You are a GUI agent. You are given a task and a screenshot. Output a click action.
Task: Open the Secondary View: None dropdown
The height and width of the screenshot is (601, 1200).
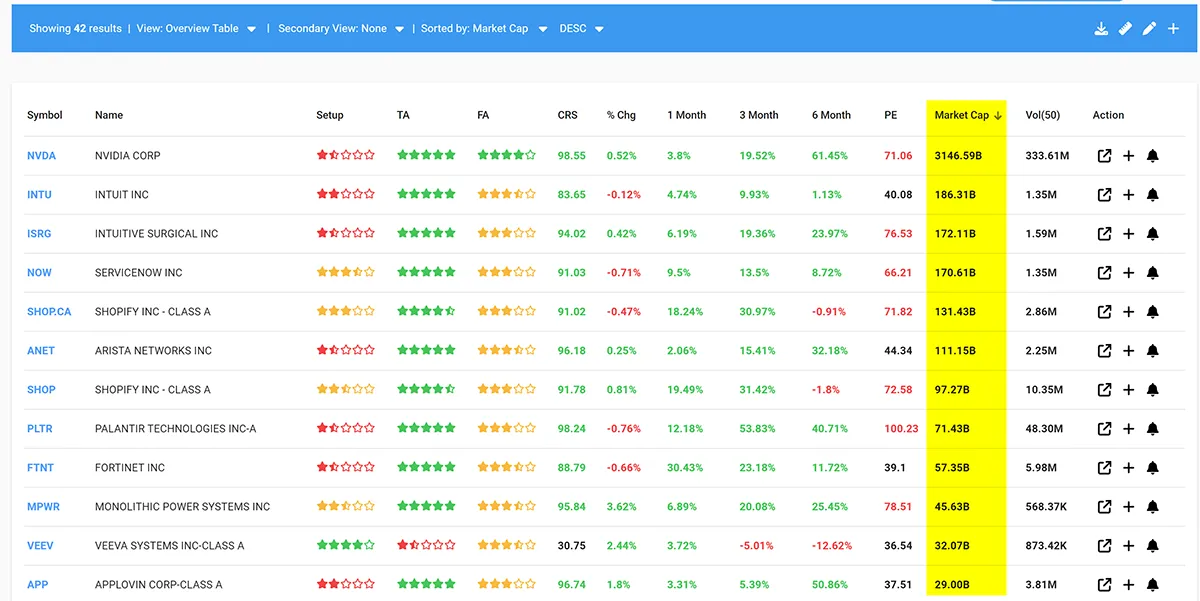pyautogui.click(x=341, y=29)
